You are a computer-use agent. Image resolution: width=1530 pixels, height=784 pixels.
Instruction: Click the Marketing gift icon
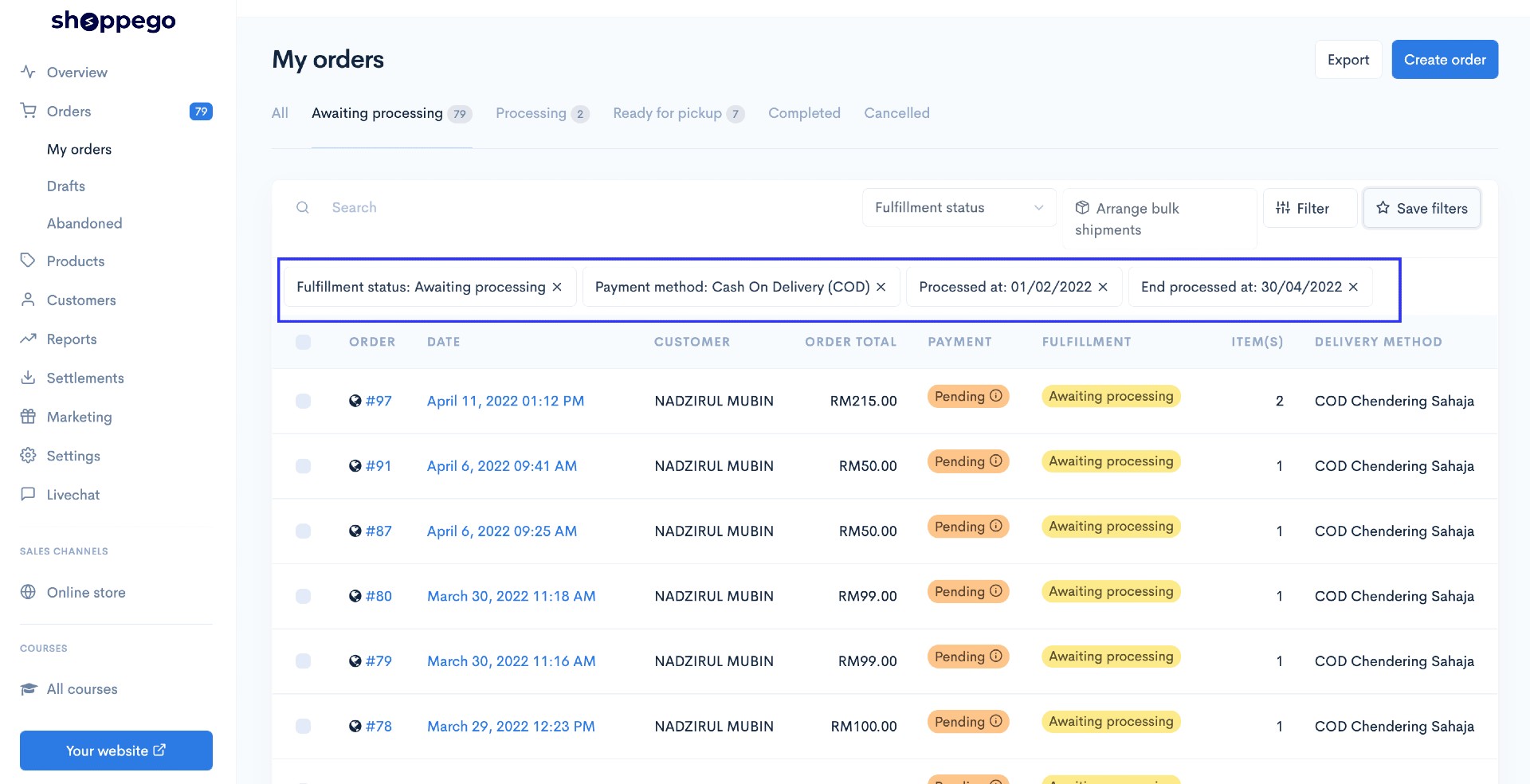pyautogui.click(x=28, y=417)
